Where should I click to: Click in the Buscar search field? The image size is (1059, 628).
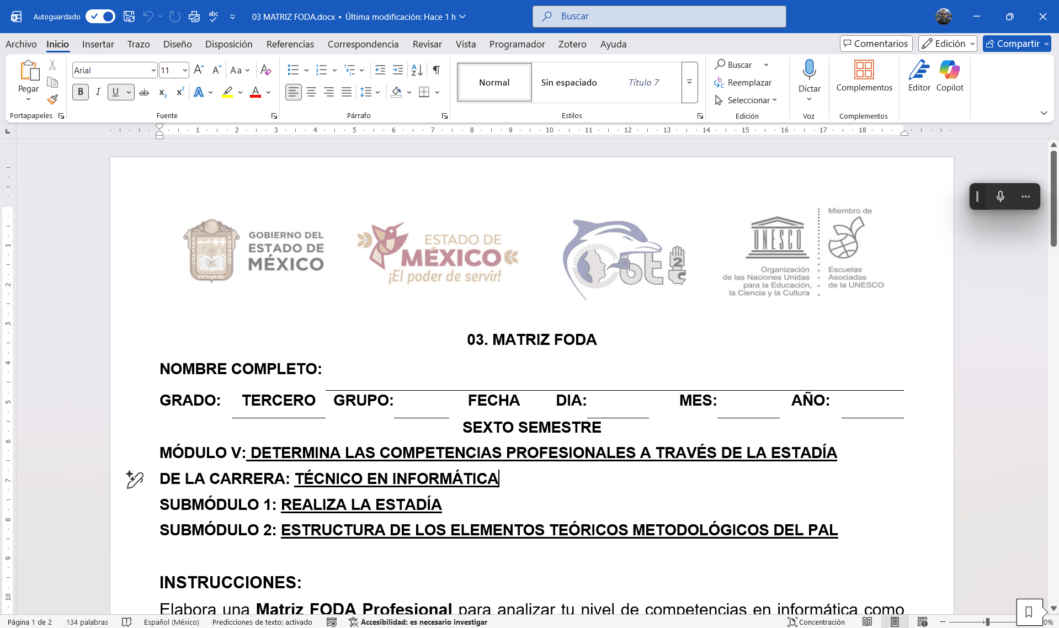point(660,16)
